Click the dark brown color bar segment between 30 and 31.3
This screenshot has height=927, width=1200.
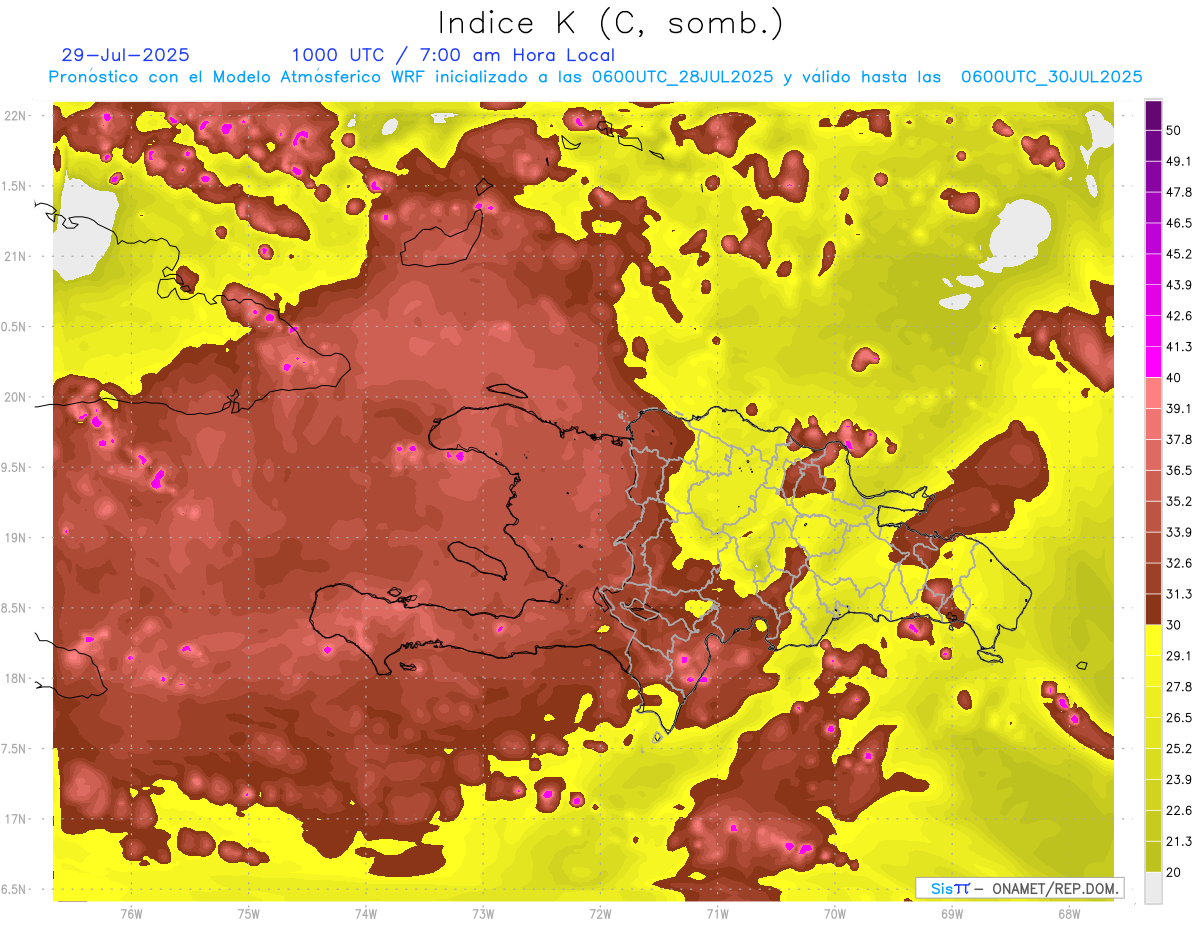pos(1153,609)
